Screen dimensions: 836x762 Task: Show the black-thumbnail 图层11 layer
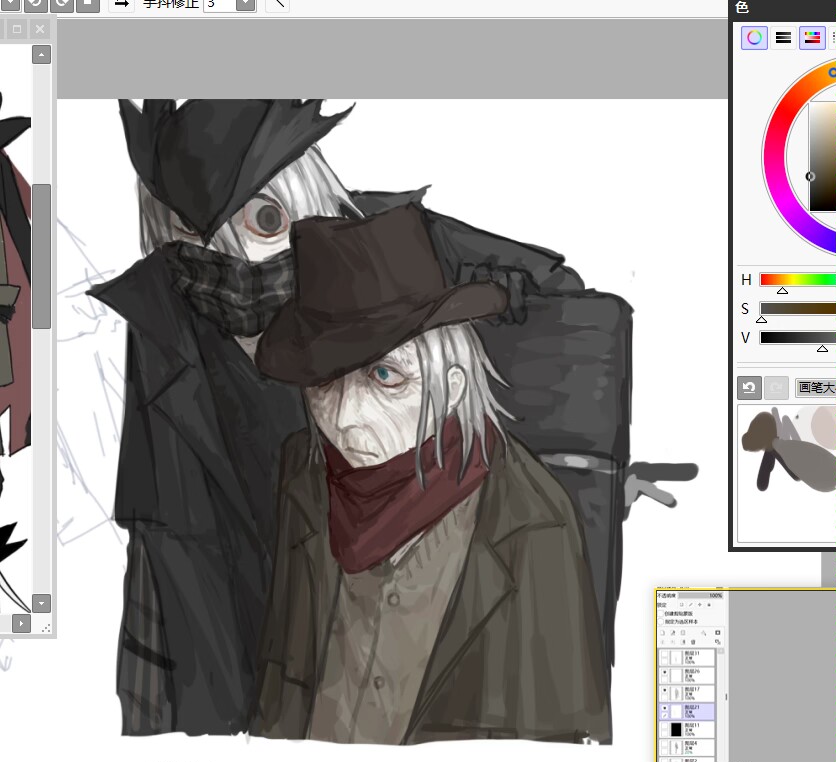[x=665, y=726]
